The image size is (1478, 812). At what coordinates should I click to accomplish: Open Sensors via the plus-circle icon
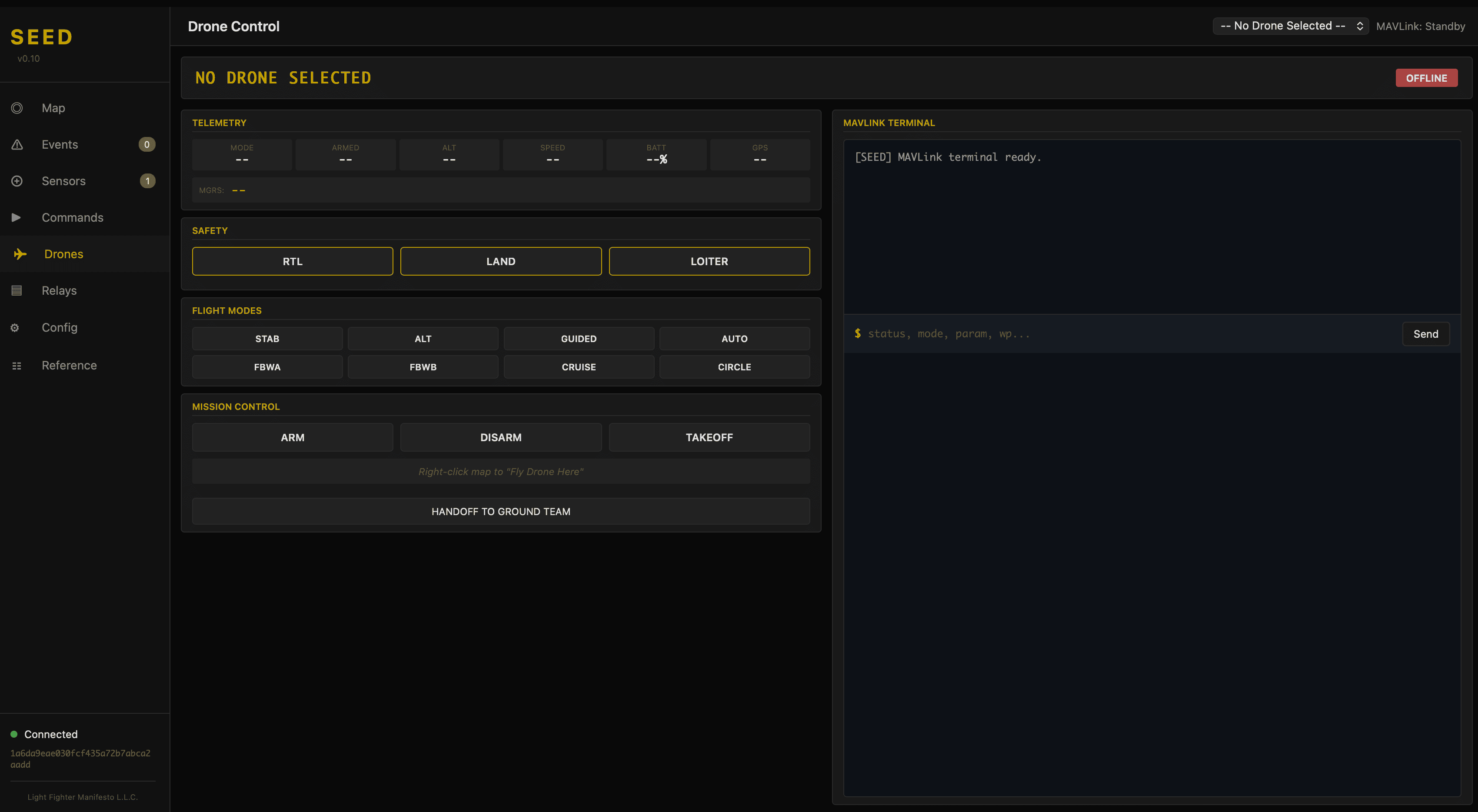coord(17,181)
